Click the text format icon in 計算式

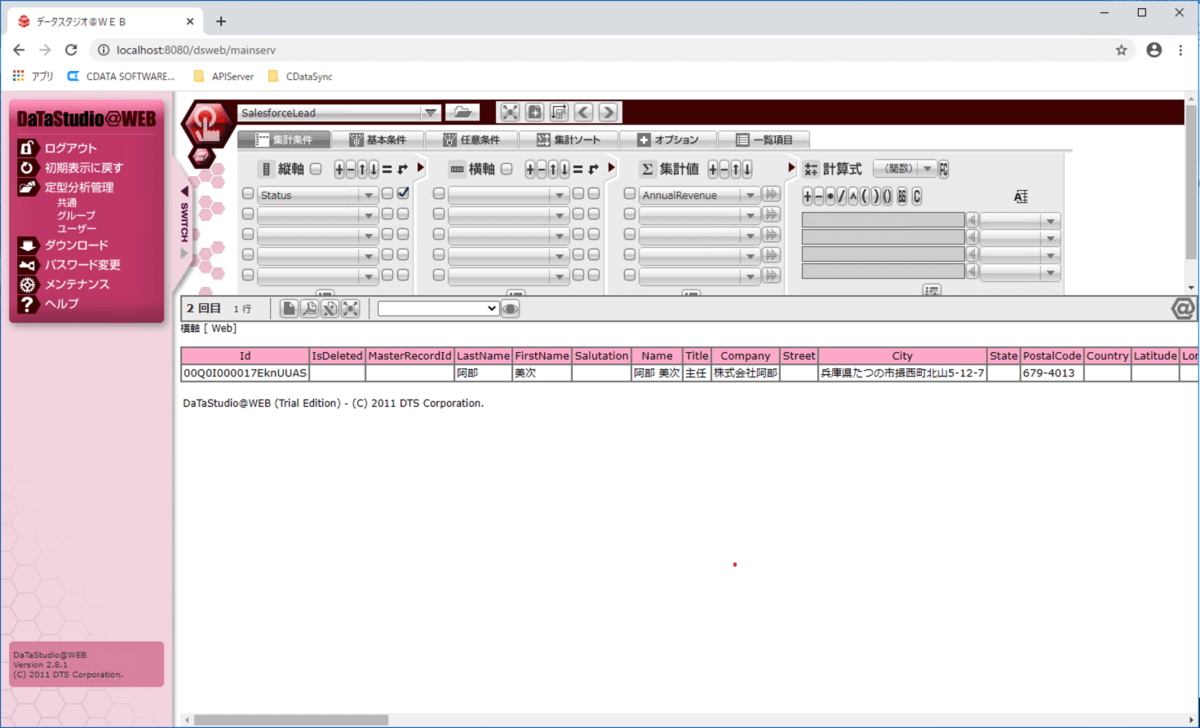[1020, 196]
